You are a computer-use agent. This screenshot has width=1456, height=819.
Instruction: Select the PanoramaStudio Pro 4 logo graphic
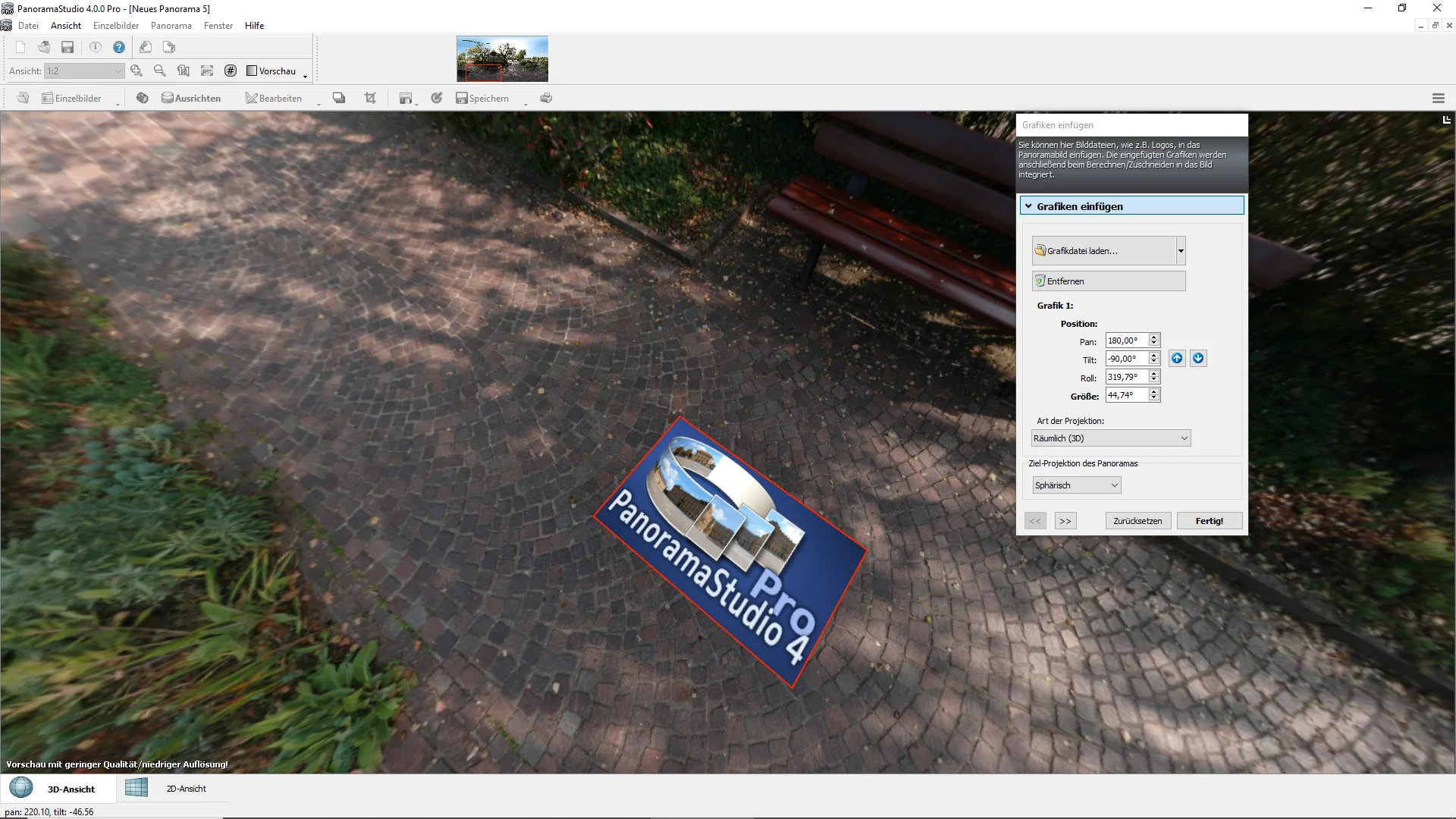click(x=730, y=552)
